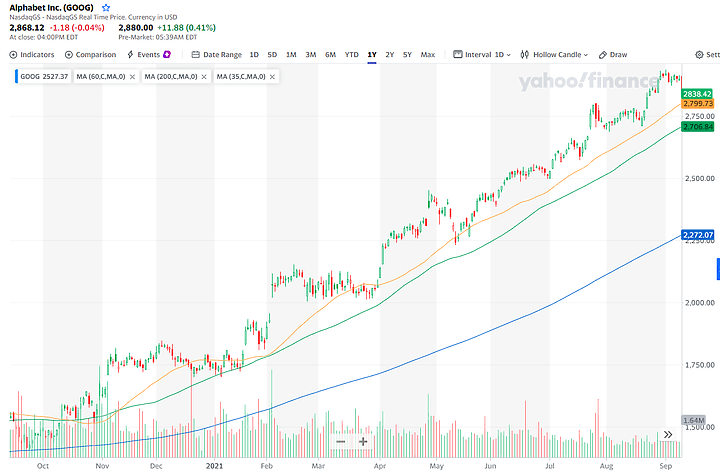Click the 2,000.00 price axis label
The image size is (720, 474).
[x=700, y=303]
